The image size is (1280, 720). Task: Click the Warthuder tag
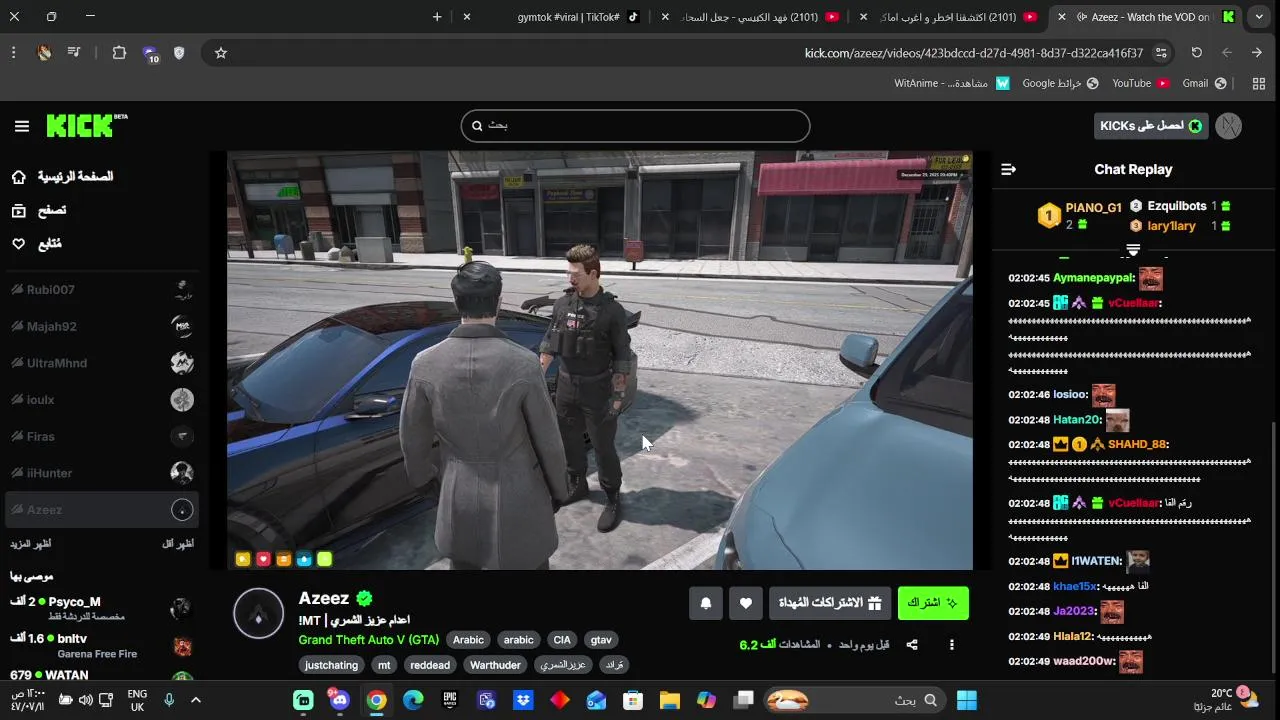point(495,665)
